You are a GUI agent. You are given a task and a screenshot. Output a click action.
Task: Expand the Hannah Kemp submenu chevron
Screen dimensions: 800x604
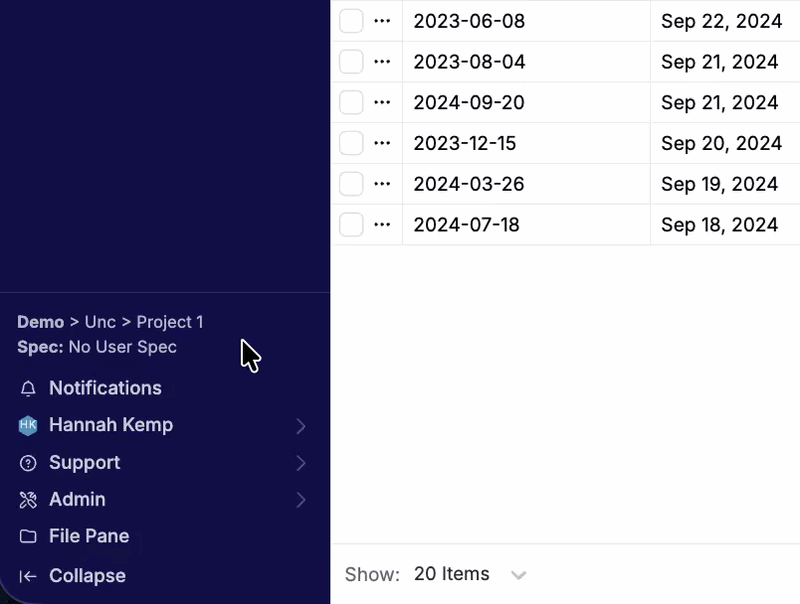coord(301,427)
